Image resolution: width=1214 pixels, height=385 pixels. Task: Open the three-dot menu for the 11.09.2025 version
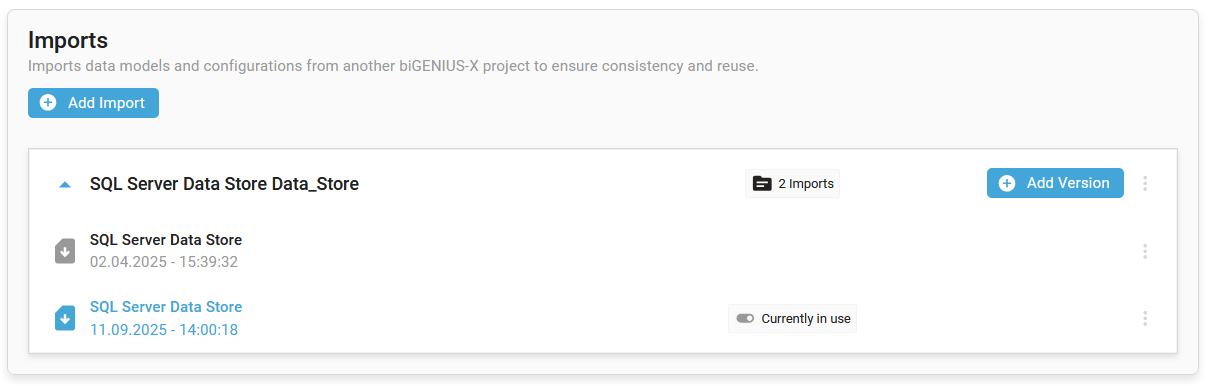(x=1145, y=318)
